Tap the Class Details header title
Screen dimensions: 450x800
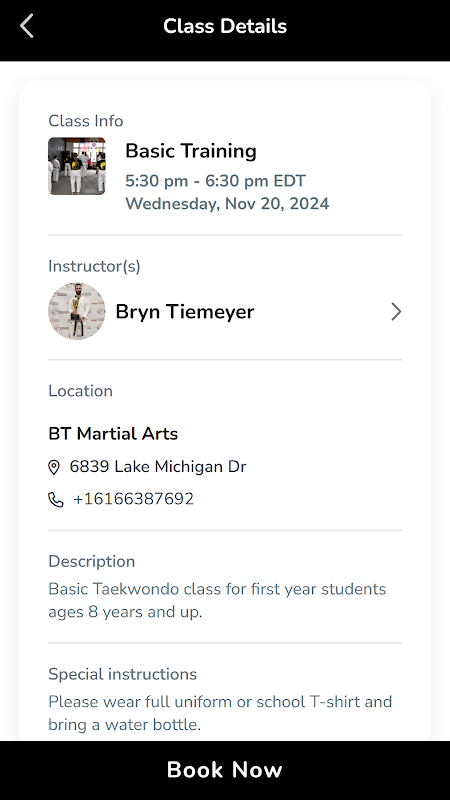click(x=225, y=26)
